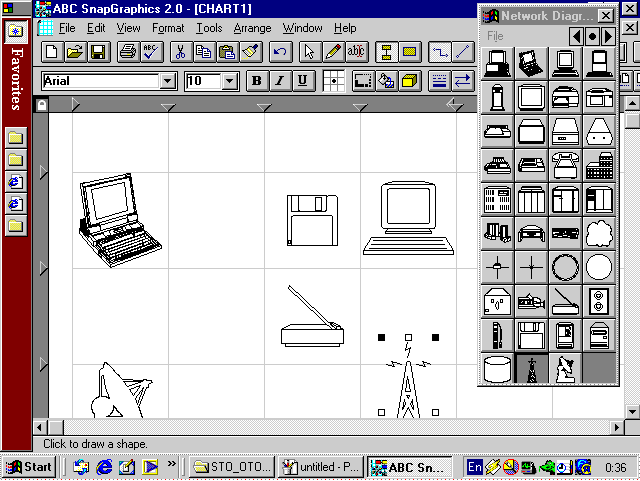Select the flowchart layout tool icon
640x481 pixels.
386,52
